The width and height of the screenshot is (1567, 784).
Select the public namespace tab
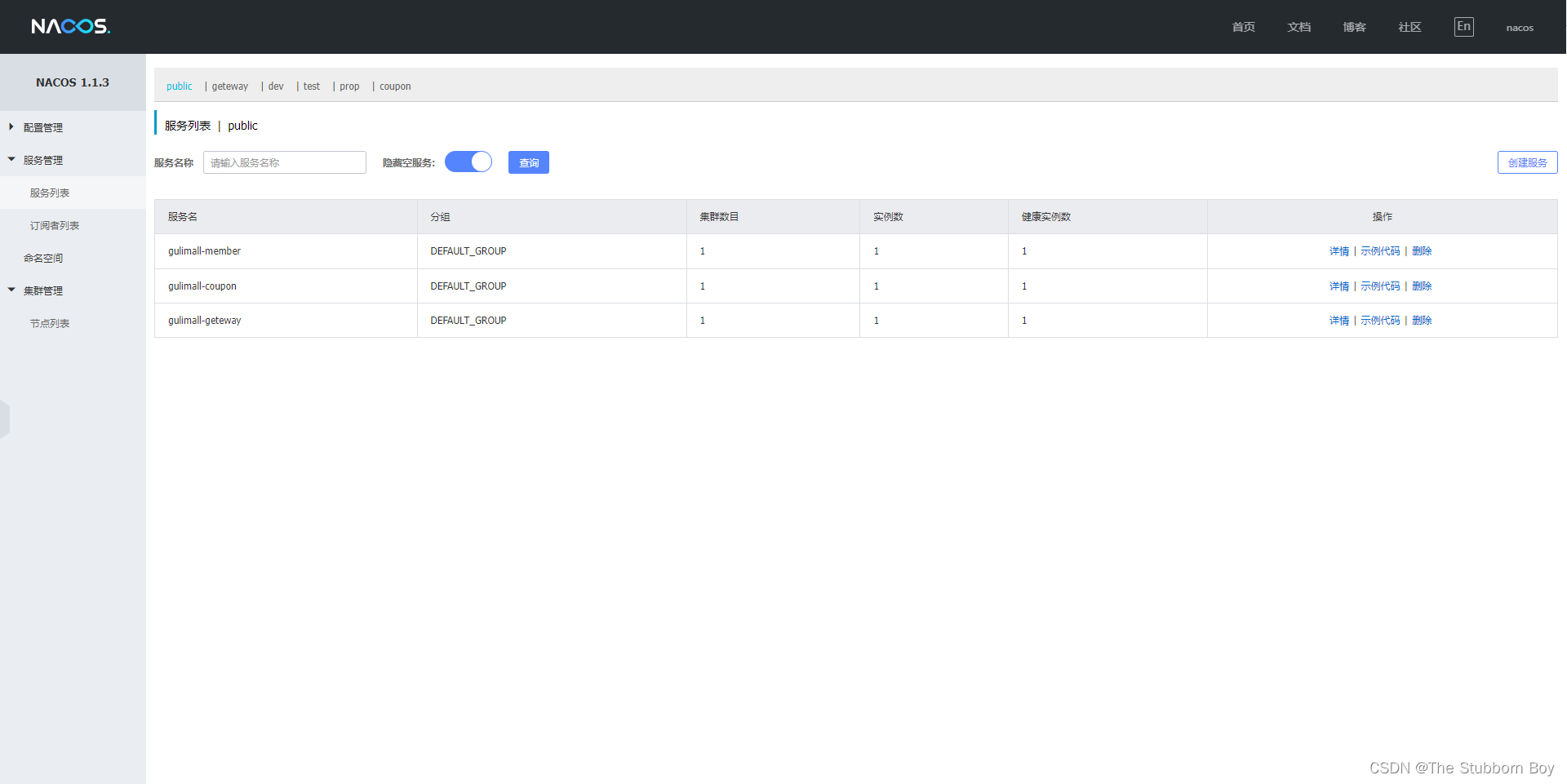[x=180, y=86]
